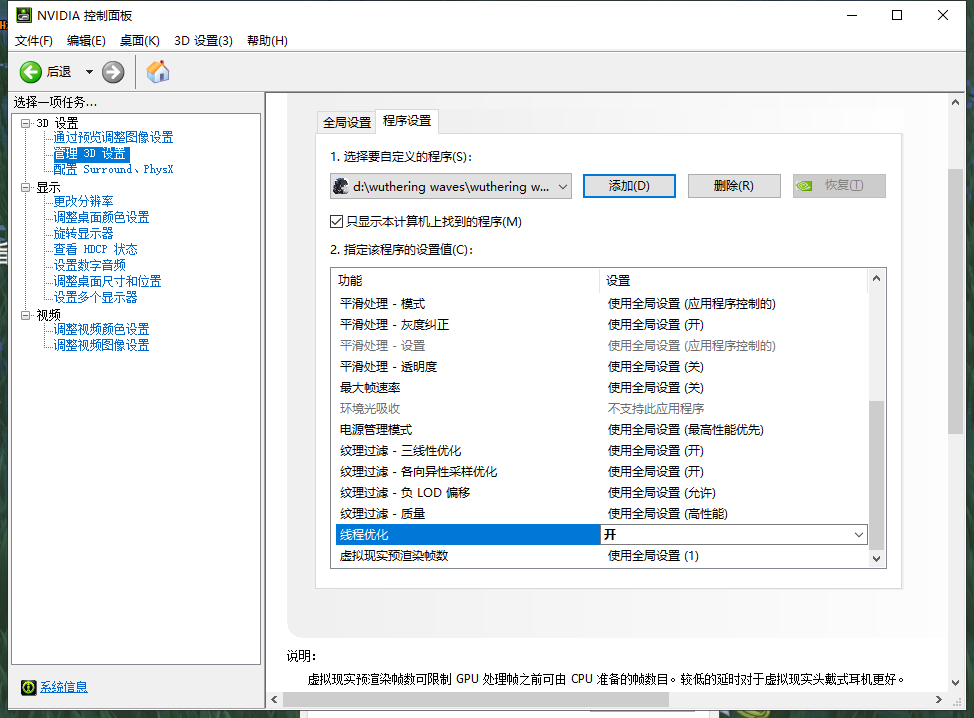This screenshot has height=718, width=974.
Task: Click the main panel vertical scrollbar thumb
Action: 955,301
